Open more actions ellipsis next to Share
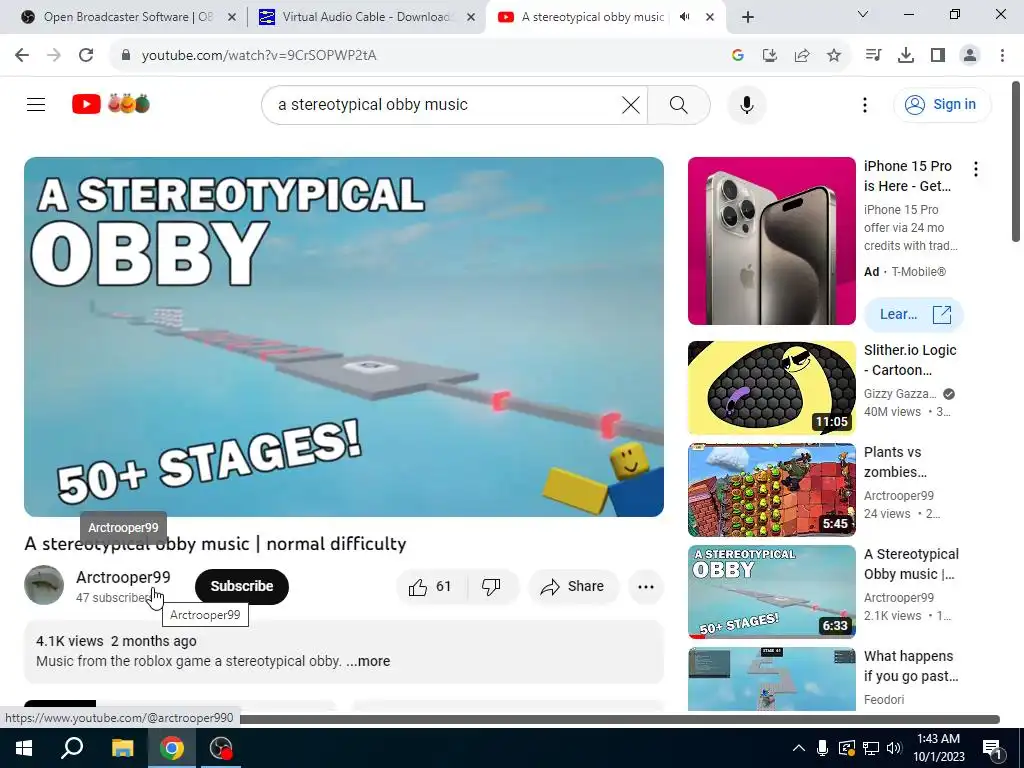 pos(646,586)
